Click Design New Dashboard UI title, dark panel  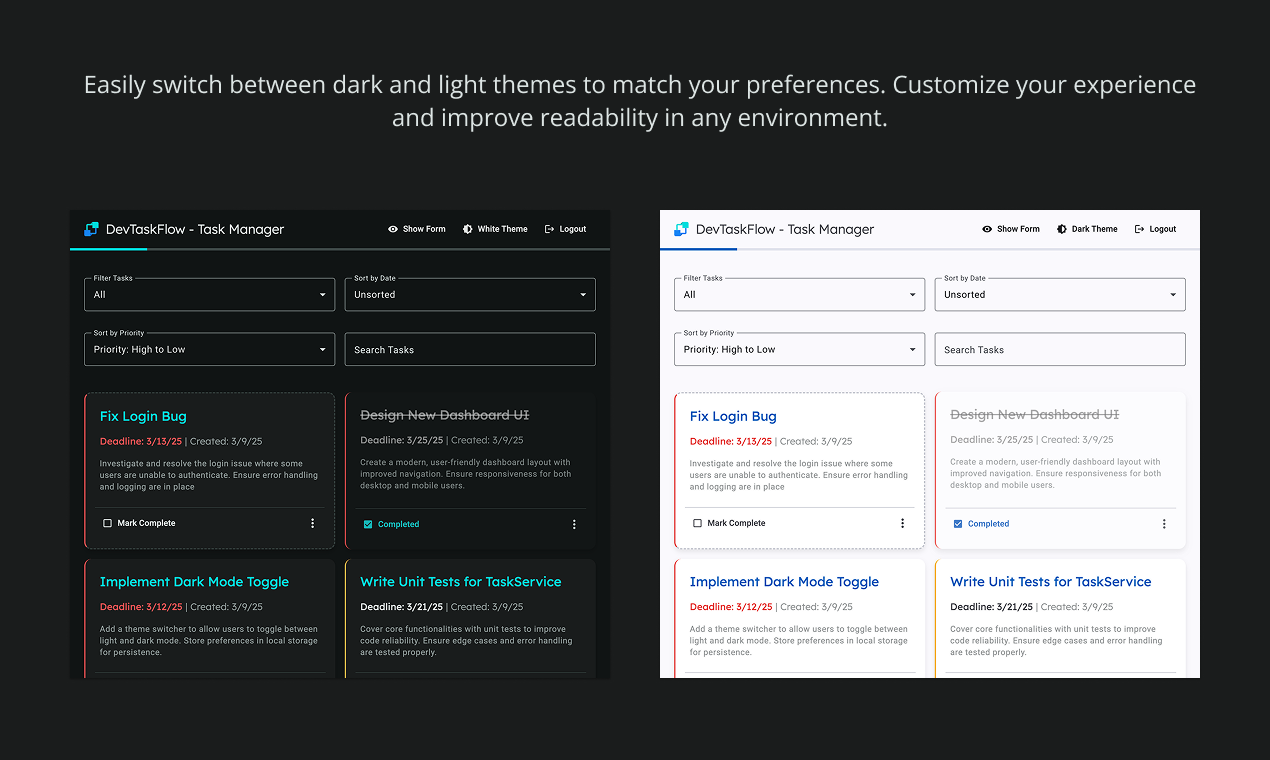tap(445, 415)
